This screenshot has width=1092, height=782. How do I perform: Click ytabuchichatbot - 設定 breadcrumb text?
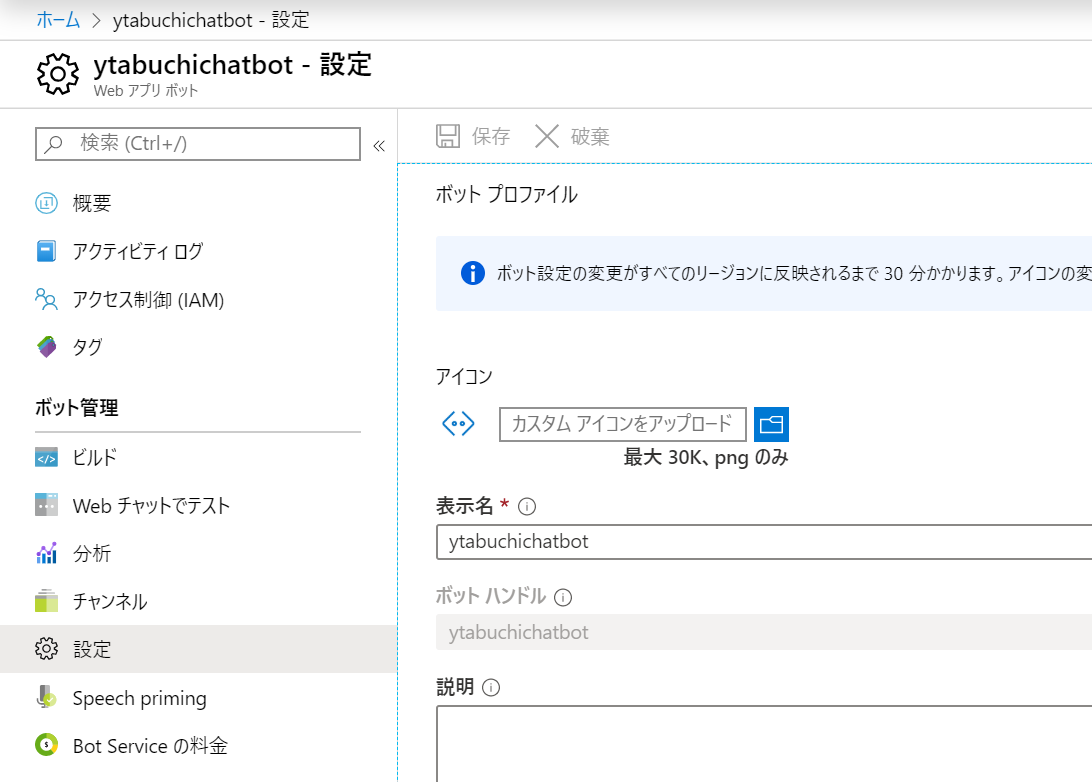(211, 19)
